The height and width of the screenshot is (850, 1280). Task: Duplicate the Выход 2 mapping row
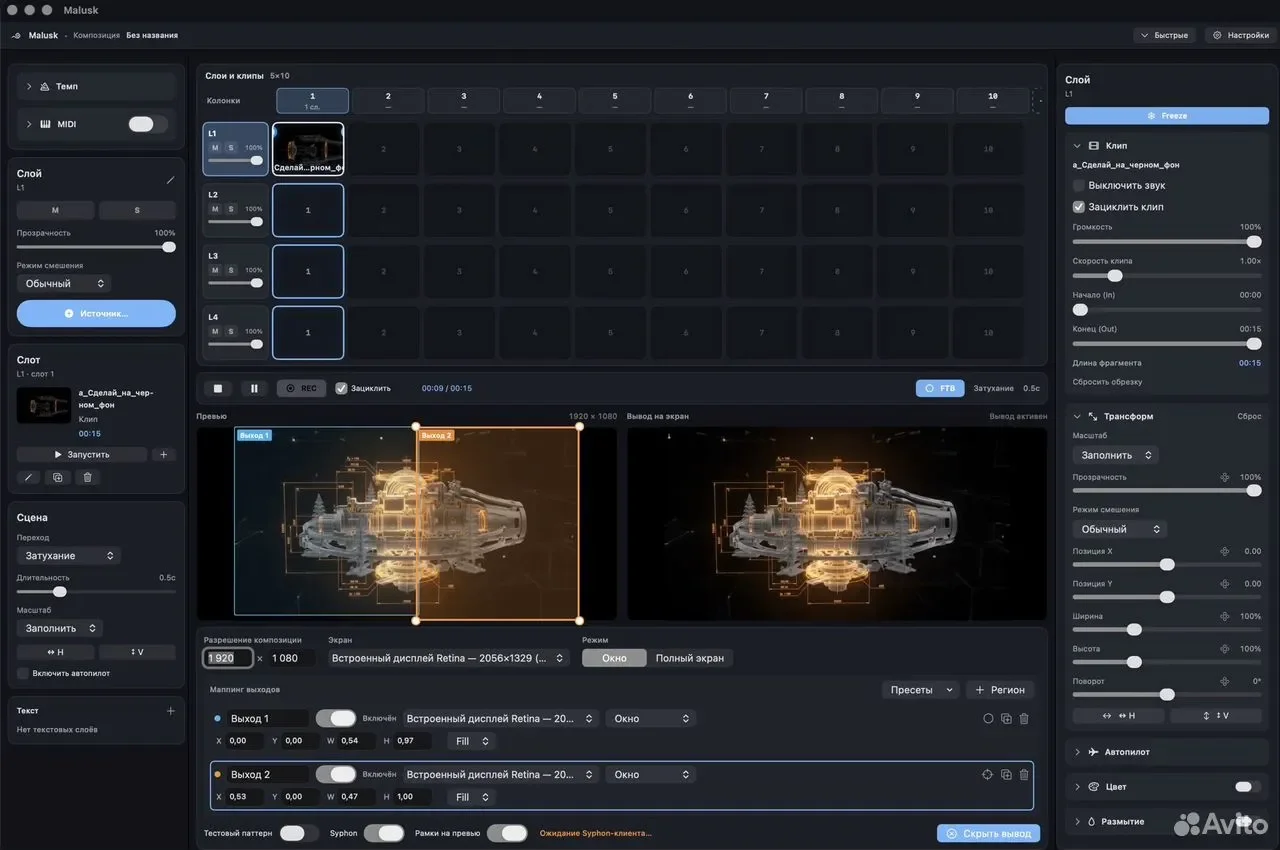pyautogui.click(x=1006, y=774)
